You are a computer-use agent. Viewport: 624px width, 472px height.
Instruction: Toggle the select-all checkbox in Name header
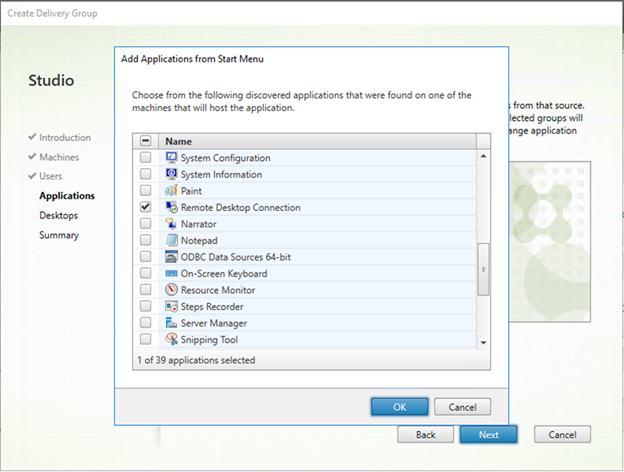click(146, 141)
